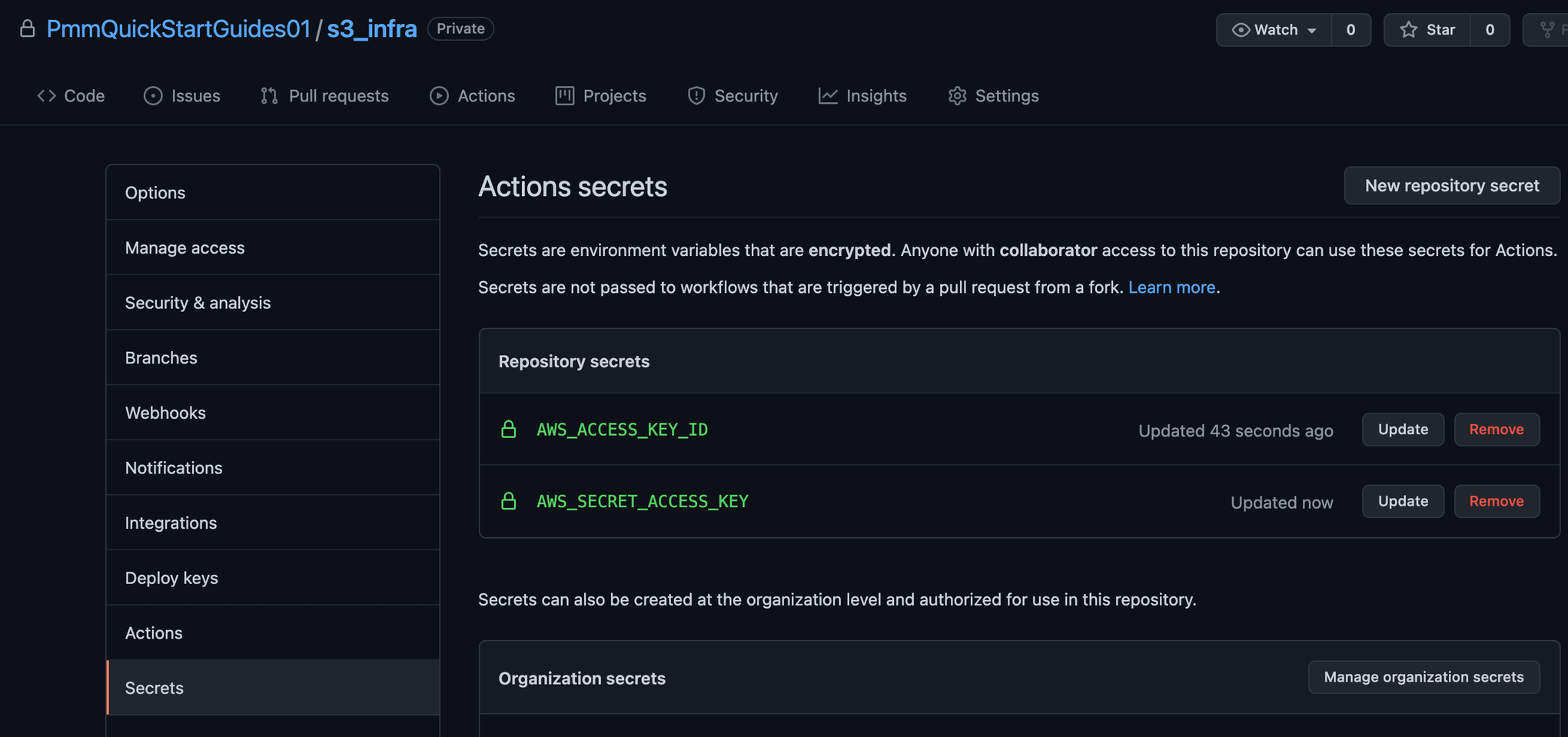Create a new repository secret

coord(1451,186)
